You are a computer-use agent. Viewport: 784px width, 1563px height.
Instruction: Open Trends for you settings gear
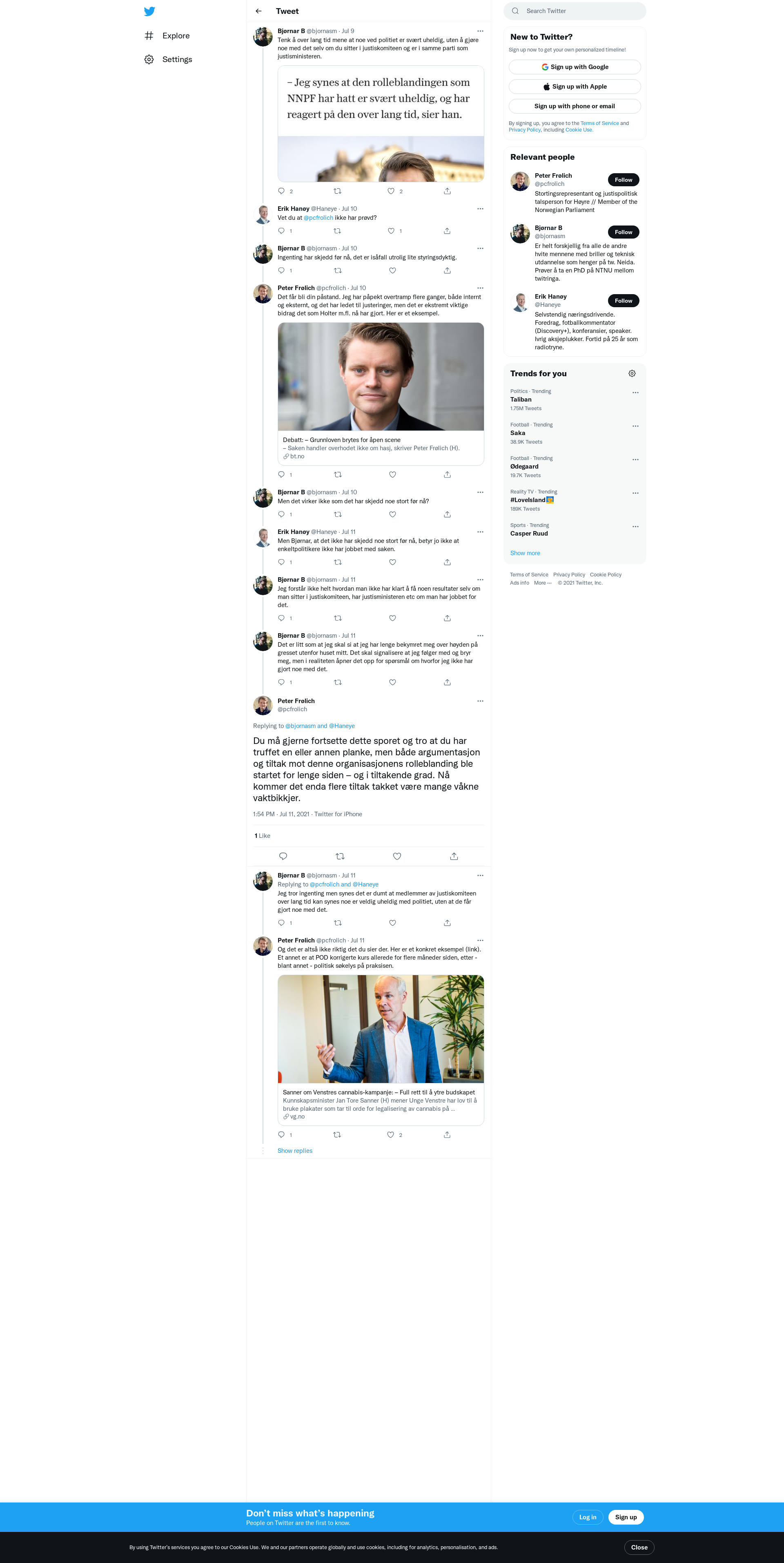(632, 374)
